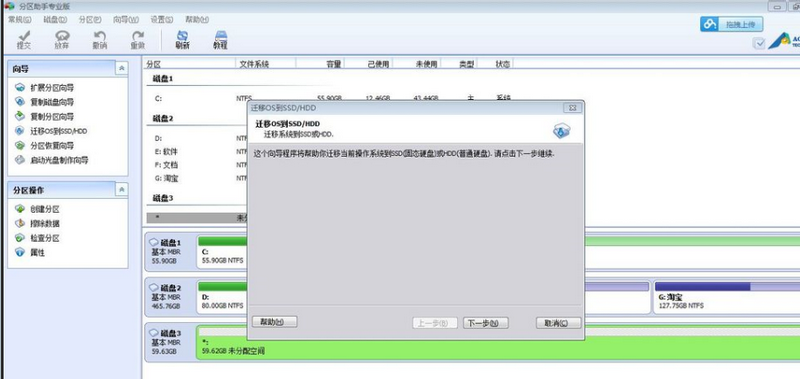This screenshot has height=379, width=800.
Task: Select the F: 文档 partition row
Action: (196, 165)
